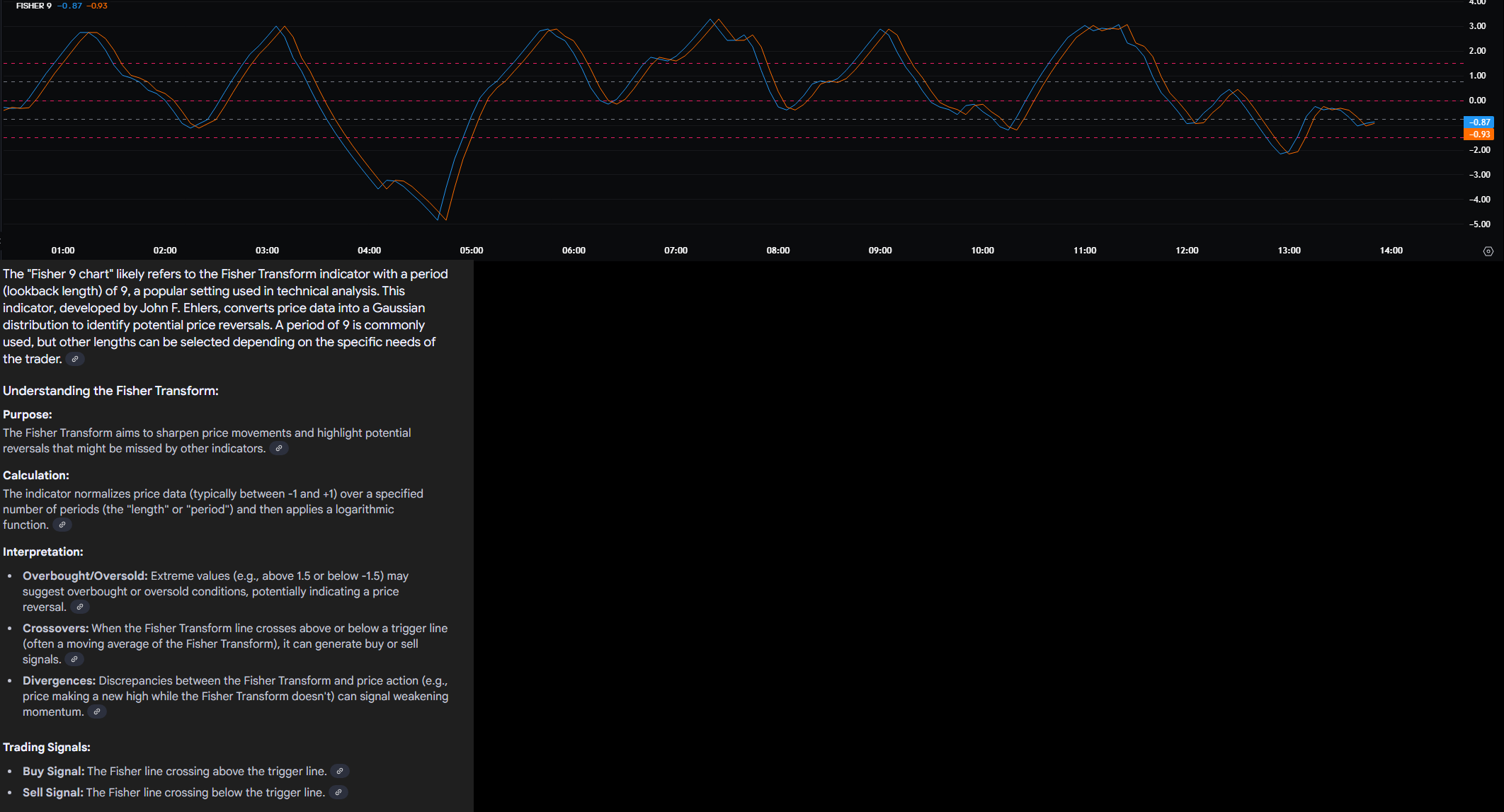
Task: Click the 05:00 time axis label
Action: 472,251
